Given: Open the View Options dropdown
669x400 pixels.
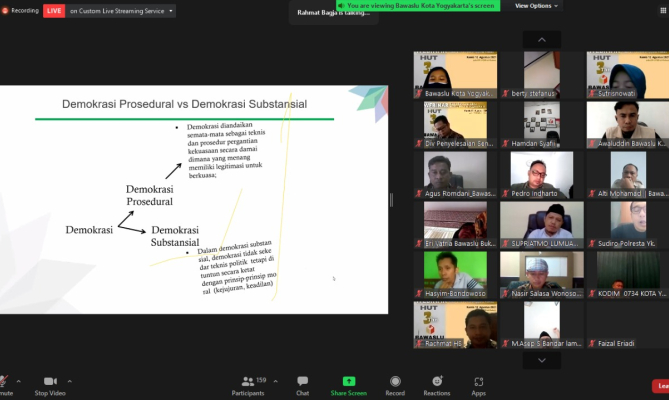Looking at the screenshot, I should pos(535,6).
